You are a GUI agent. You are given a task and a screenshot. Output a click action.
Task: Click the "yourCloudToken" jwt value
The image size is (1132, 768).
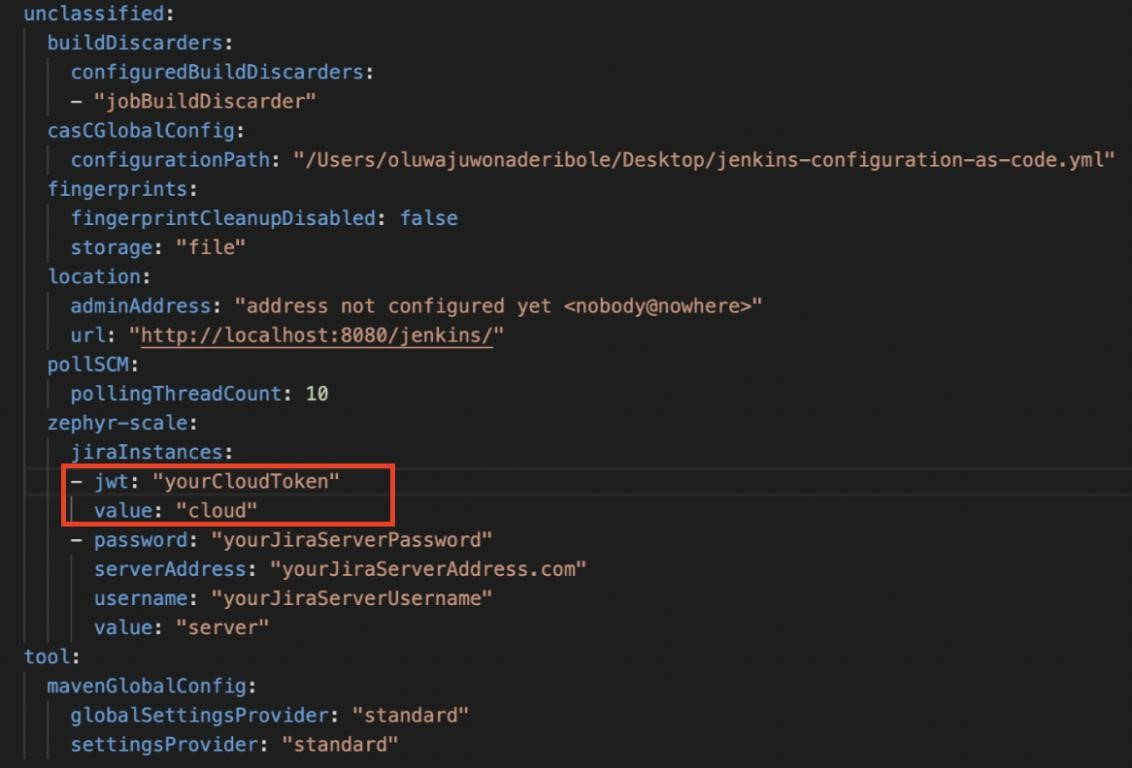(246, 481)
